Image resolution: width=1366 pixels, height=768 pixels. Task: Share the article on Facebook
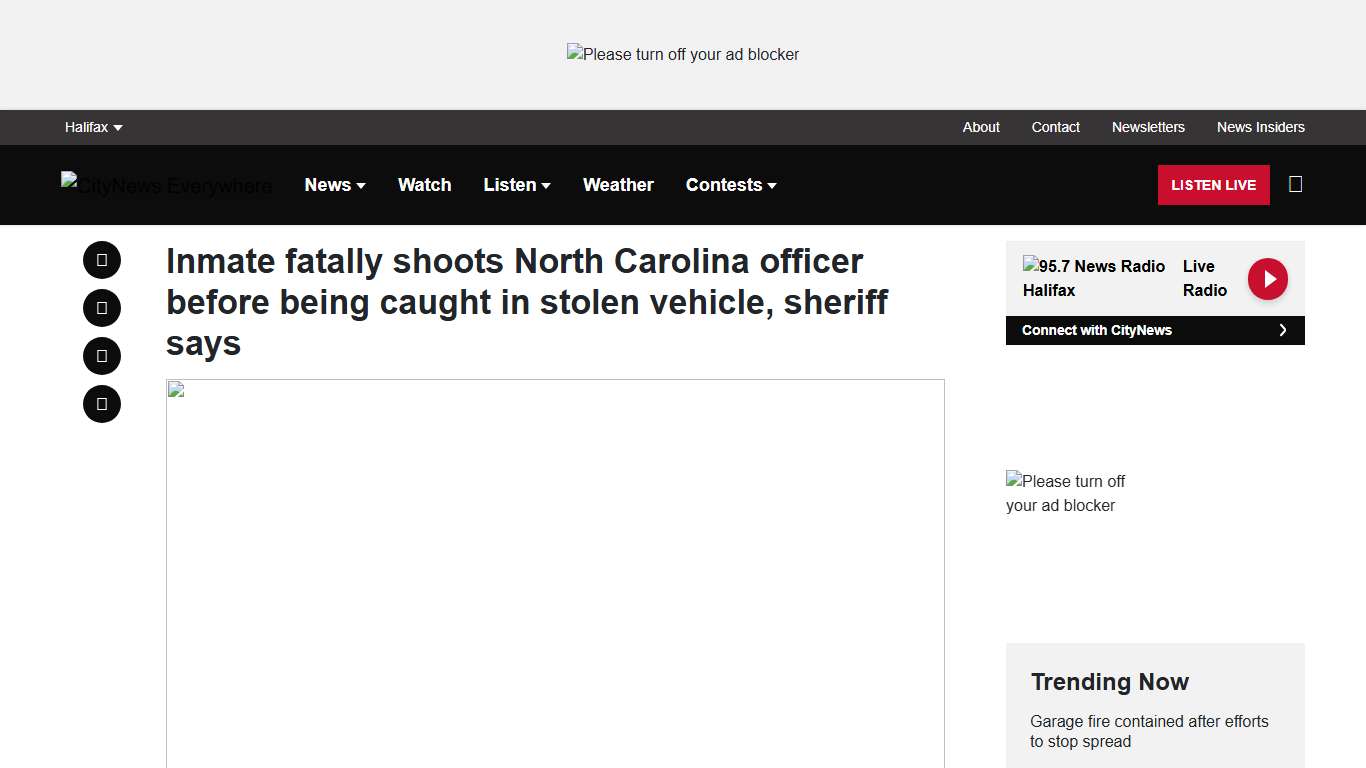(101, 260)
